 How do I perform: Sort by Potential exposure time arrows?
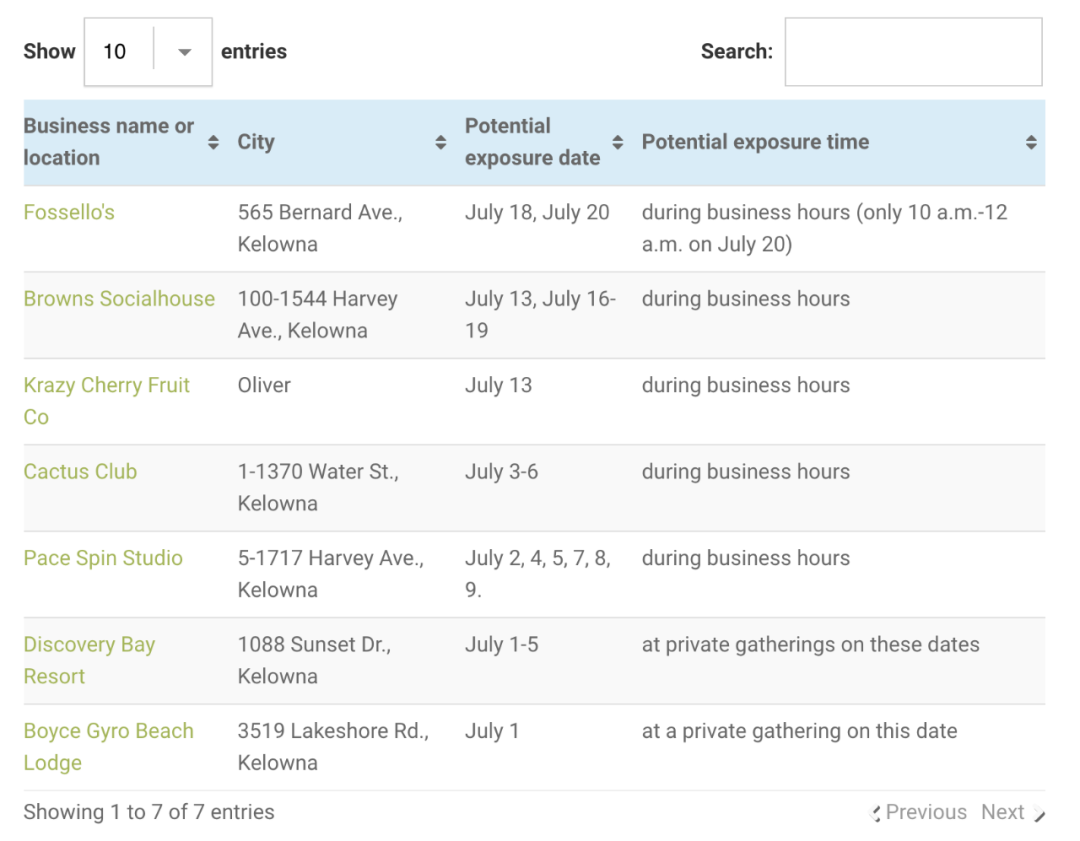click(x=1031, y=143)
